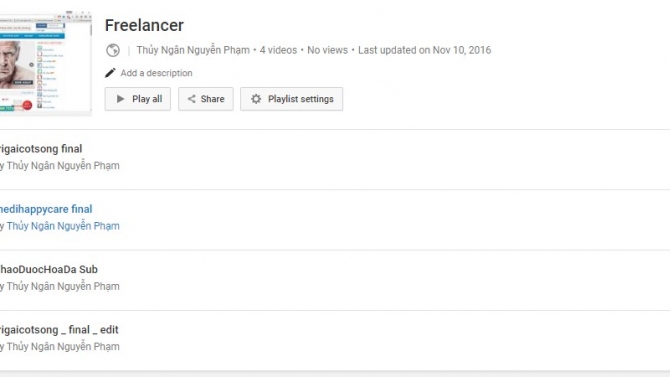Open the video 'rigaicotsong final'
The width and height of the screenshot is (670, 377).
41,149
